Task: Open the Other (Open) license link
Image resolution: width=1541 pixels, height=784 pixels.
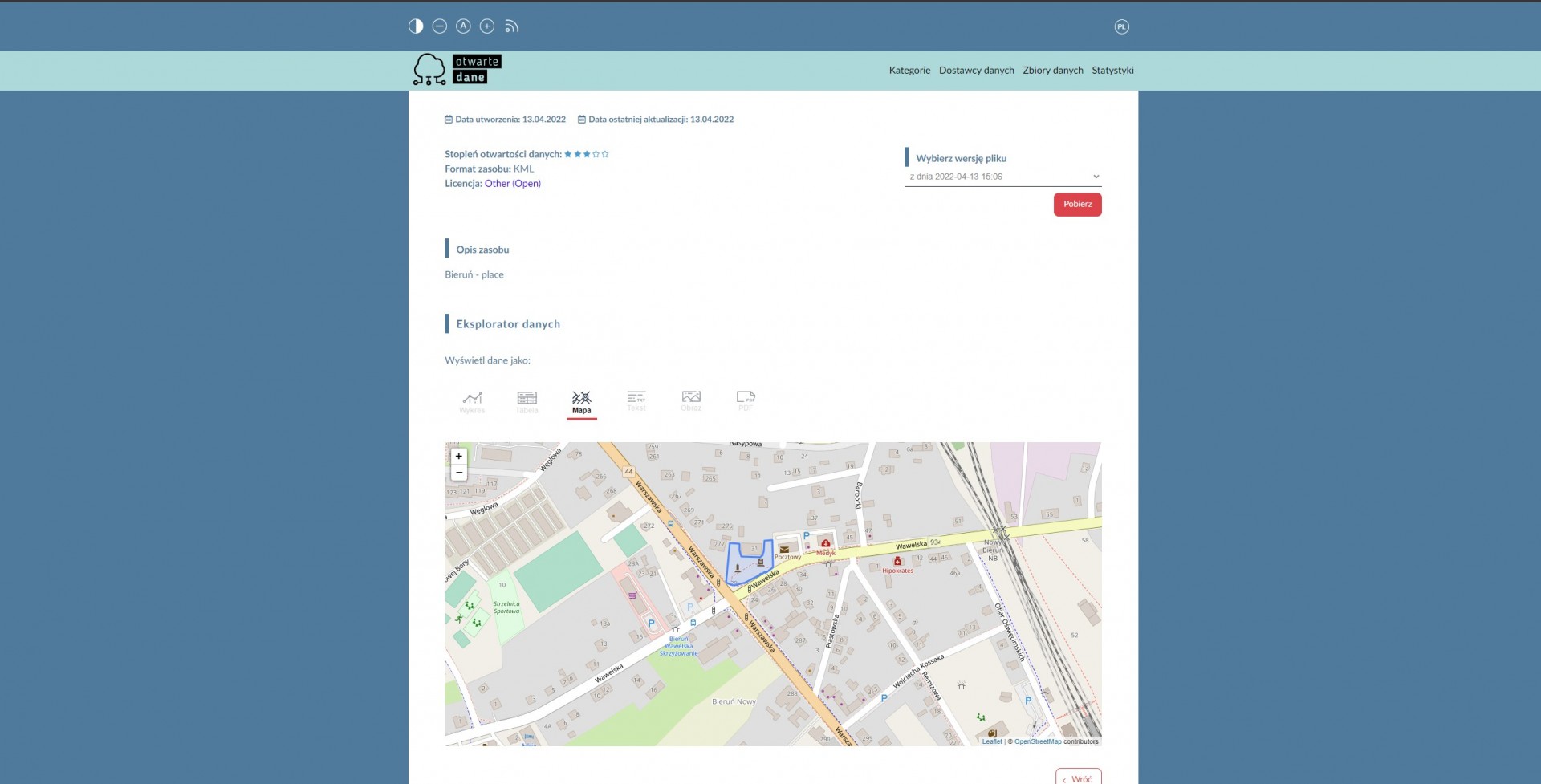Action: [x=512, y=184]
